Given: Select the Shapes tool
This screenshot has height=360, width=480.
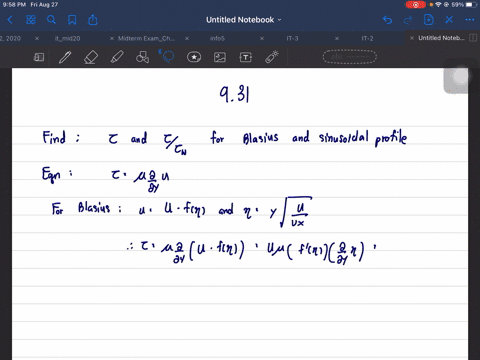Looking at the screenshot, I should [142, 57].
